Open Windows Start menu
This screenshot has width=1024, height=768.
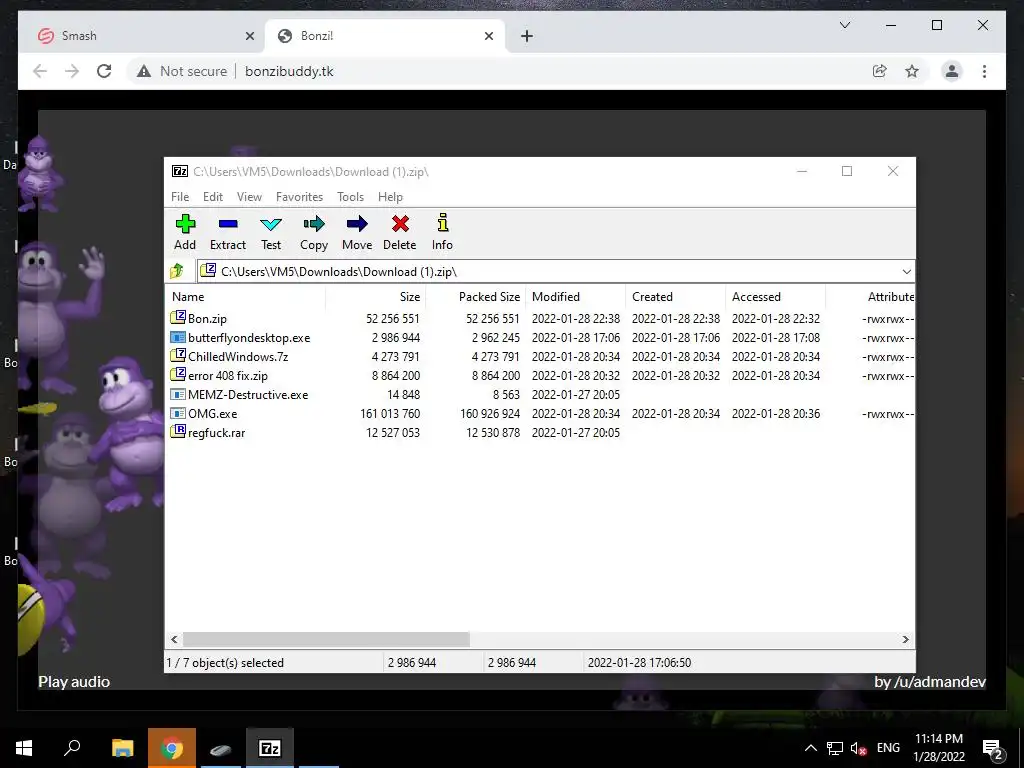point(24,748)
